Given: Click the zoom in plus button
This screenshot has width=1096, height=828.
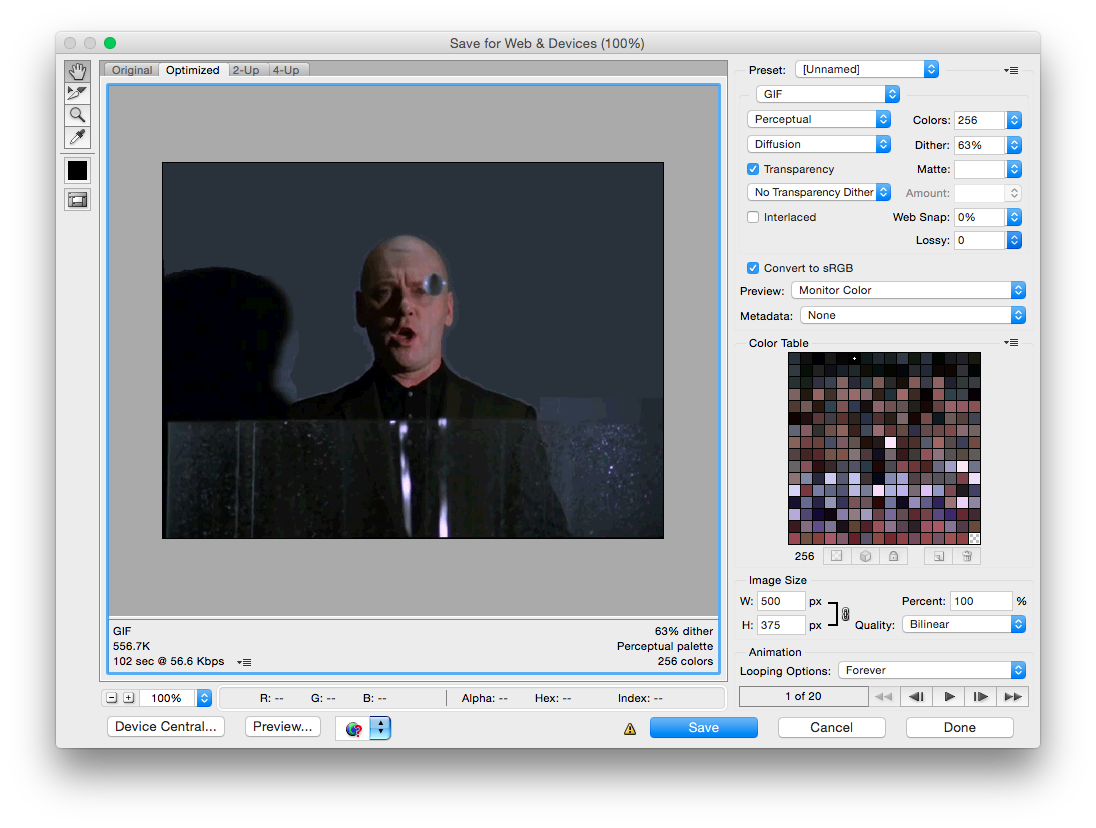Looking at the screenshot, I should (x=129, y=697).
